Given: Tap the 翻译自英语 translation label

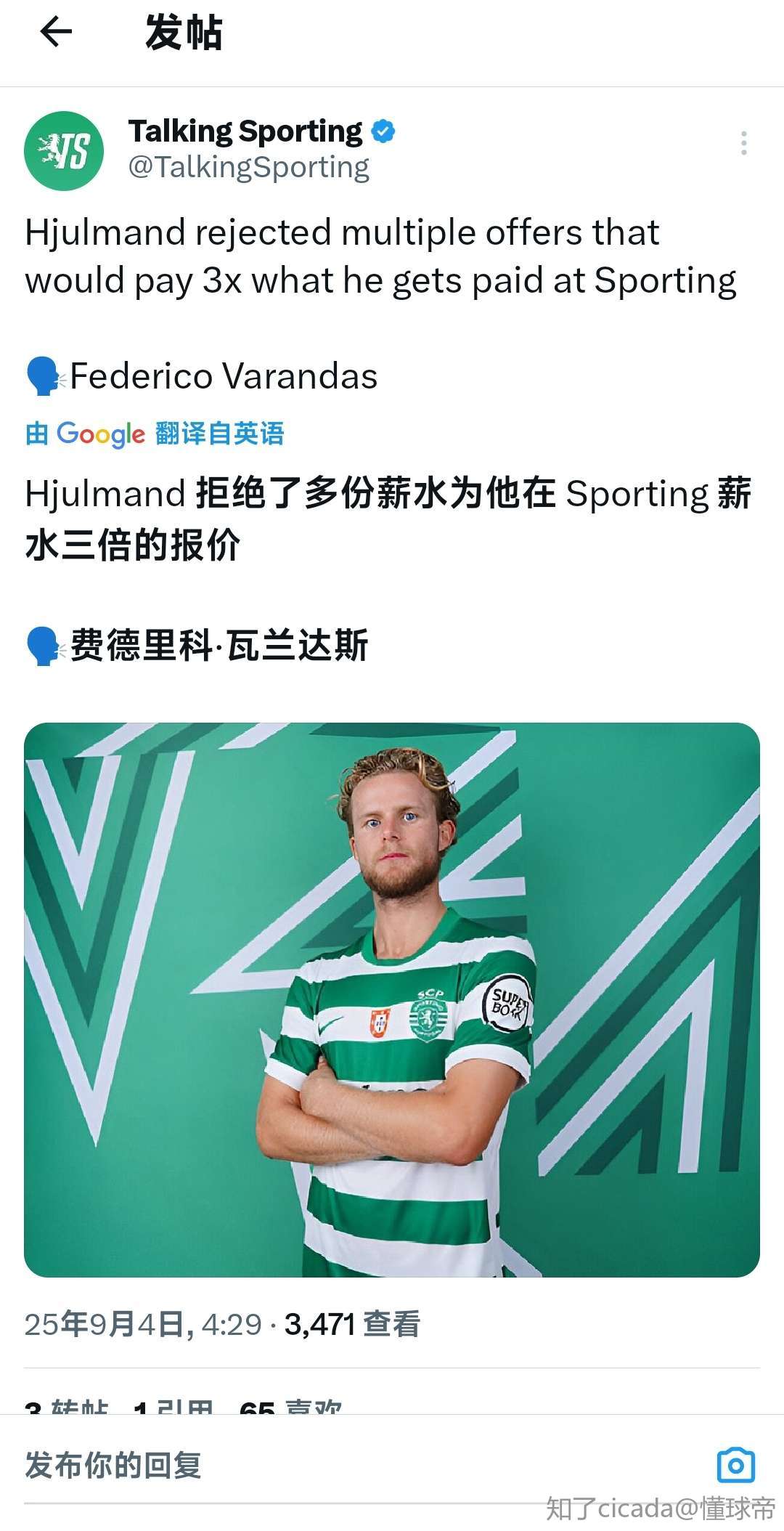Looking at the screenshot, I should tap(219, 434).
